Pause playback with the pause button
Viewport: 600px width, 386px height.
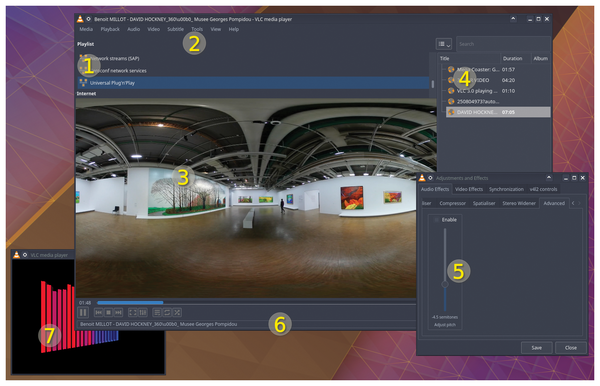tap(83, 313)
